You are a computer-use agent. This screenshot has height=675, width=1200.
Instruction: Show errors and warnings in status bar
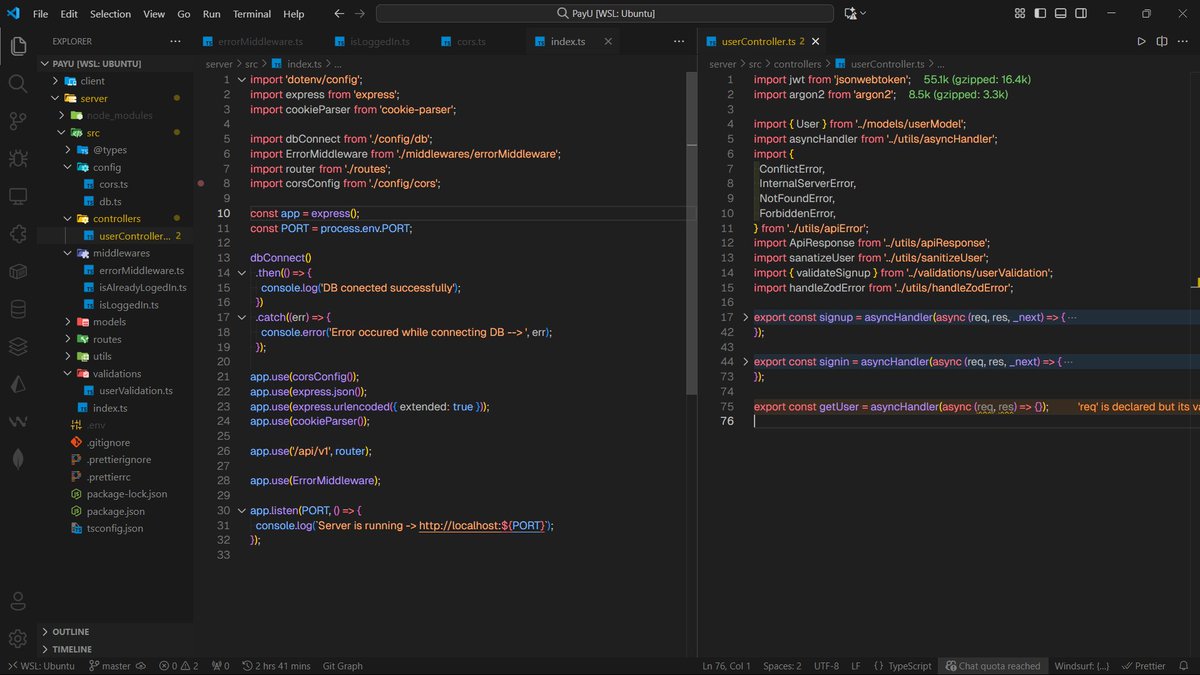coord(178,666)
